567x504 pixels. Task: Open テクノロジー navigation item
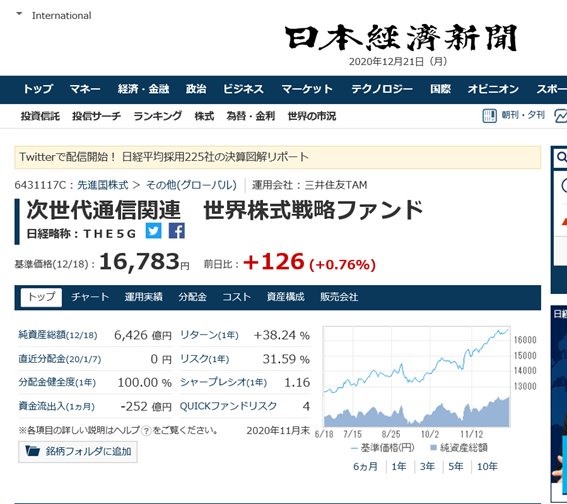point(382,89)
